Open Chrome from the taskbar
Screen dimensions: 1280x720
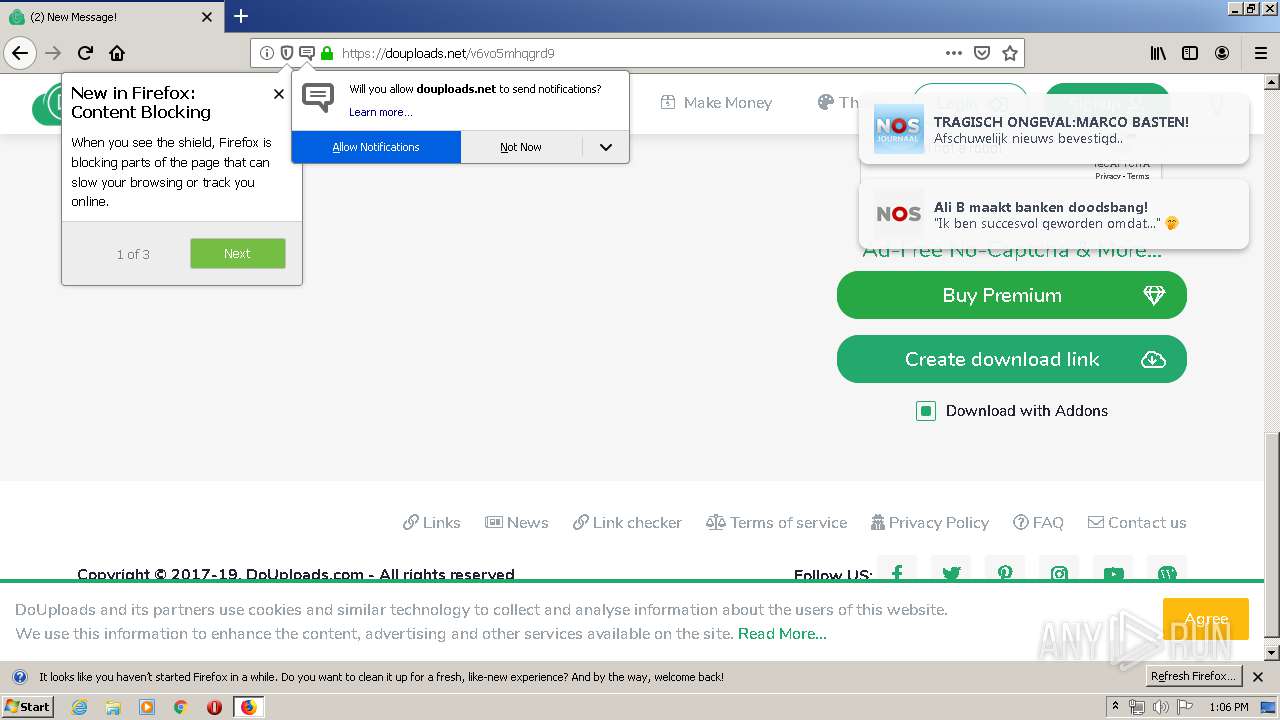[180, 707]
